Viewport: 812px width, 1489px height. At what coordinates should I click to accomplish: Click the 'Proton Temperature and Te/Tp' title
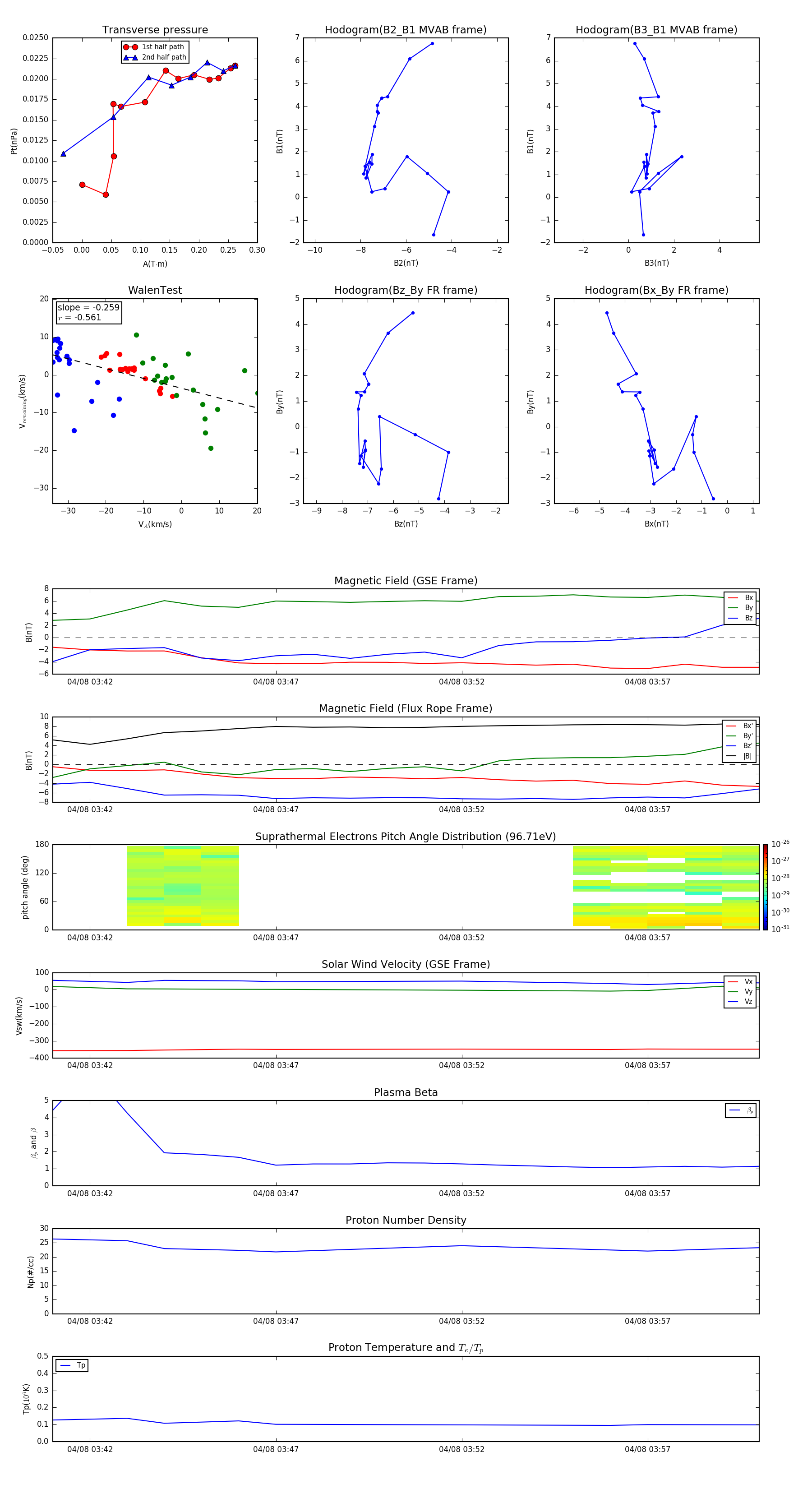coord(406,1348)
